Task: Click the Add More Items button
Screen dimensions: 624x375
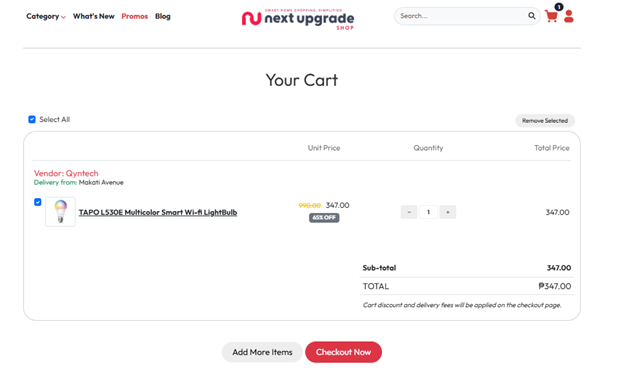Action: point(262,352)
